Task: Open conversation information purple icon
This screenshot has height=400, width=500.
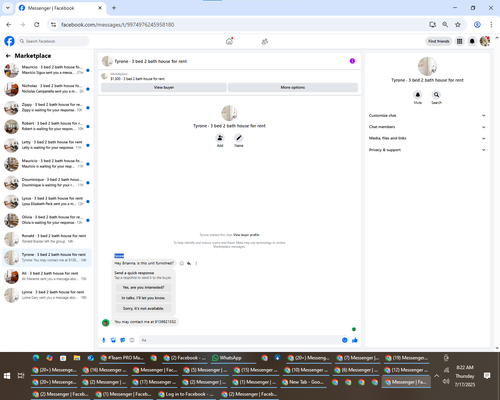Action: [352, 61]
